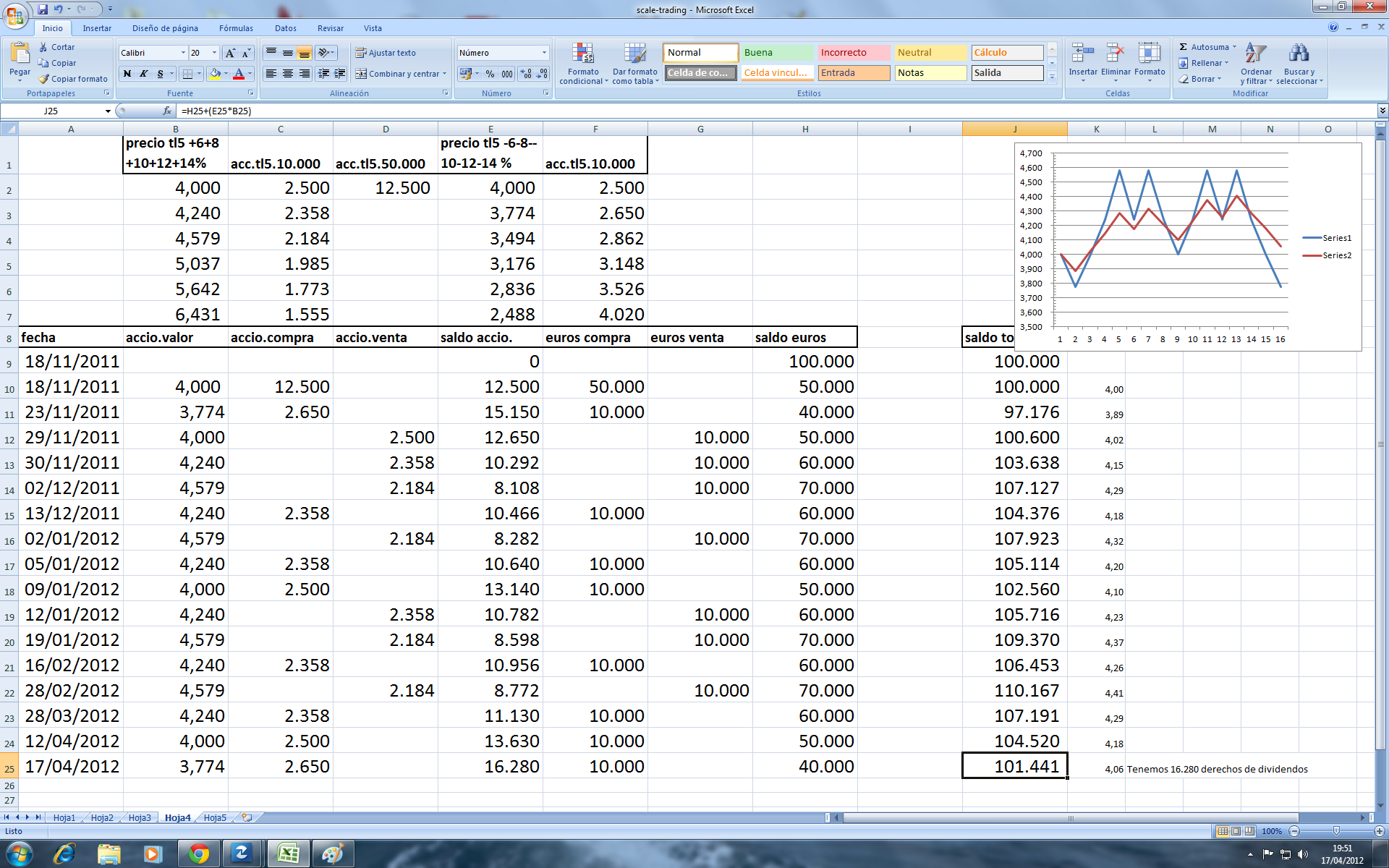1389x868 pixels.
Task: Toggle Ajustar texto wrap option
Action: coord(385,53)
